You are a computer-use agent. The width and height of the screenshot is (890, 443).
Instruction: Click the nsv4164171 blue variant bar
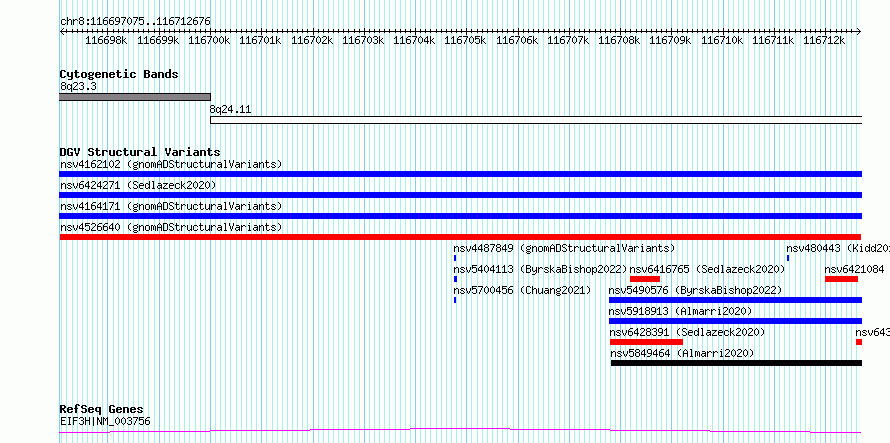(x=460, y=216)
